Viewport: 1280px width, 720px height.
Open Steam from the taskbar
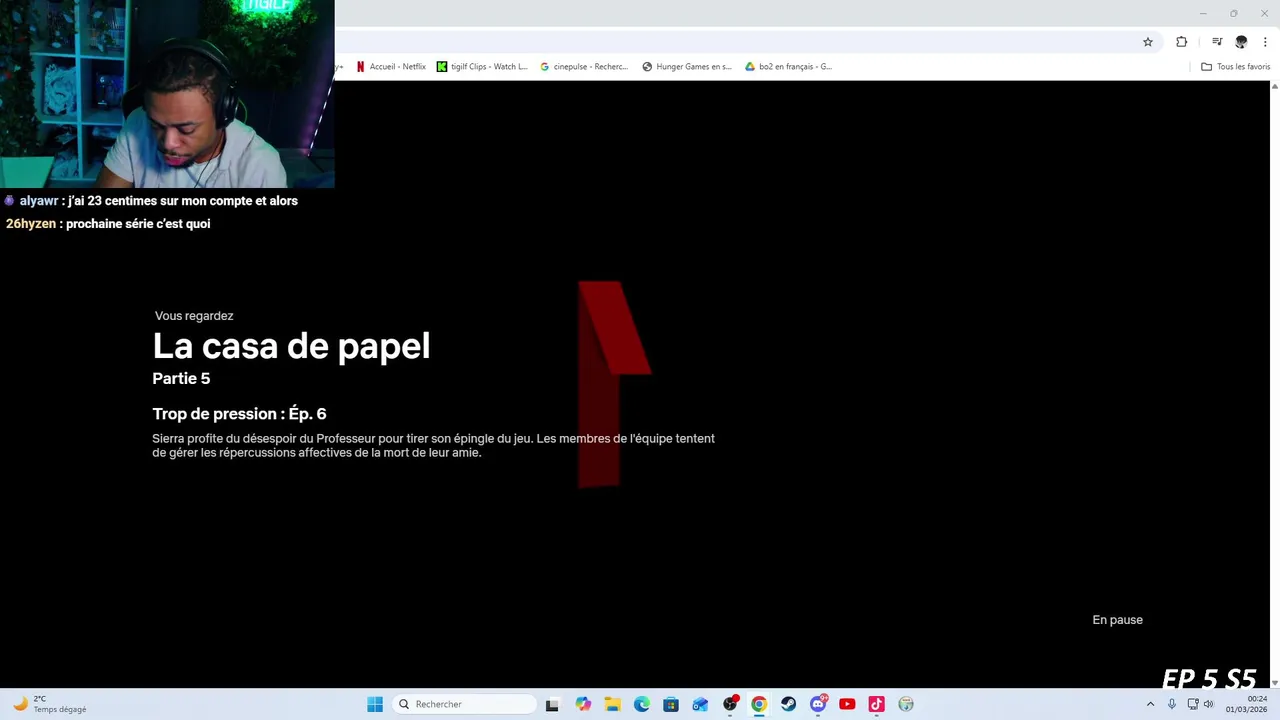pos(788,704)
